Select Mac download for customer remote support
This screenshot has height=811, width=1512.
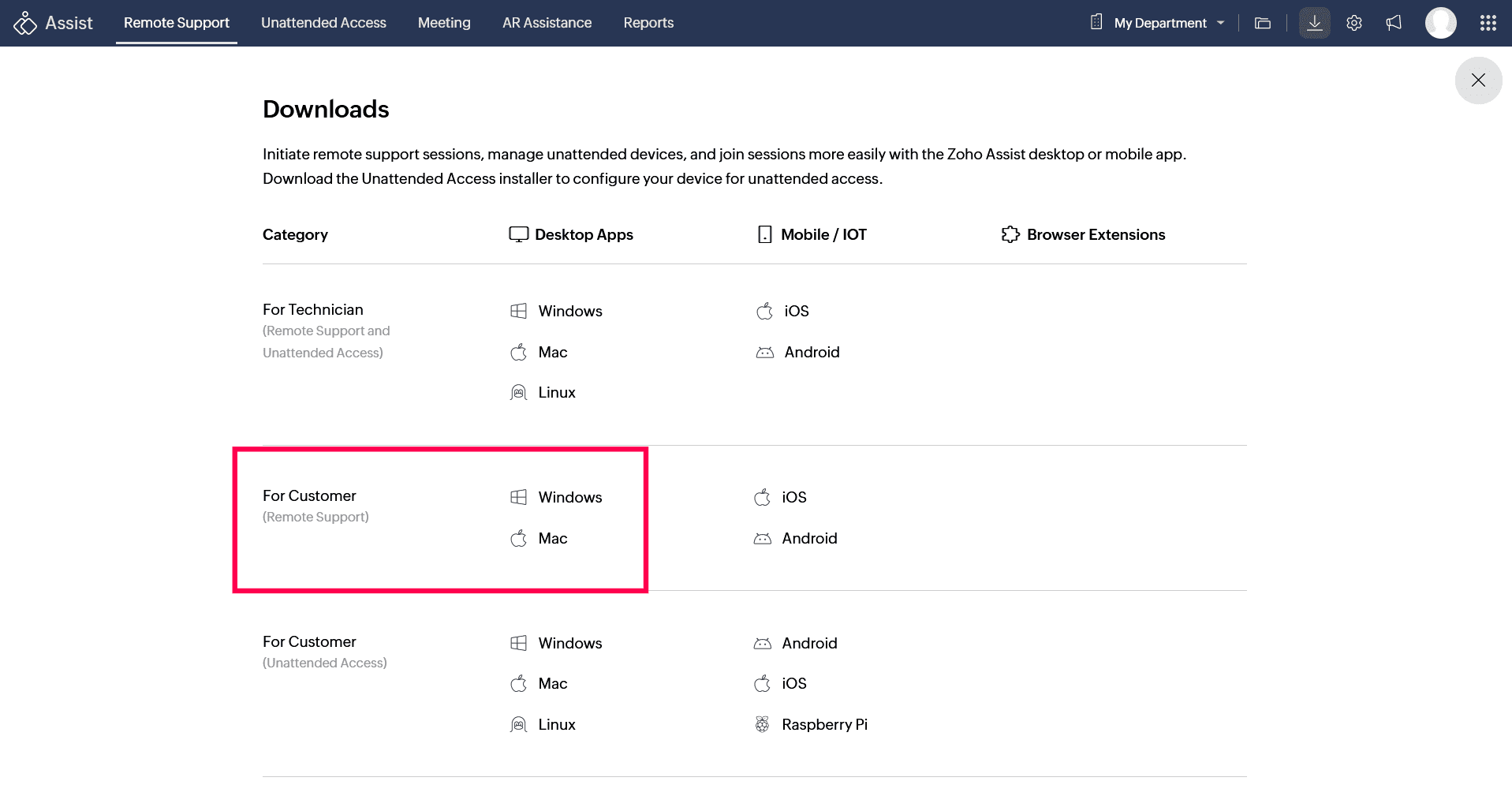552,538
